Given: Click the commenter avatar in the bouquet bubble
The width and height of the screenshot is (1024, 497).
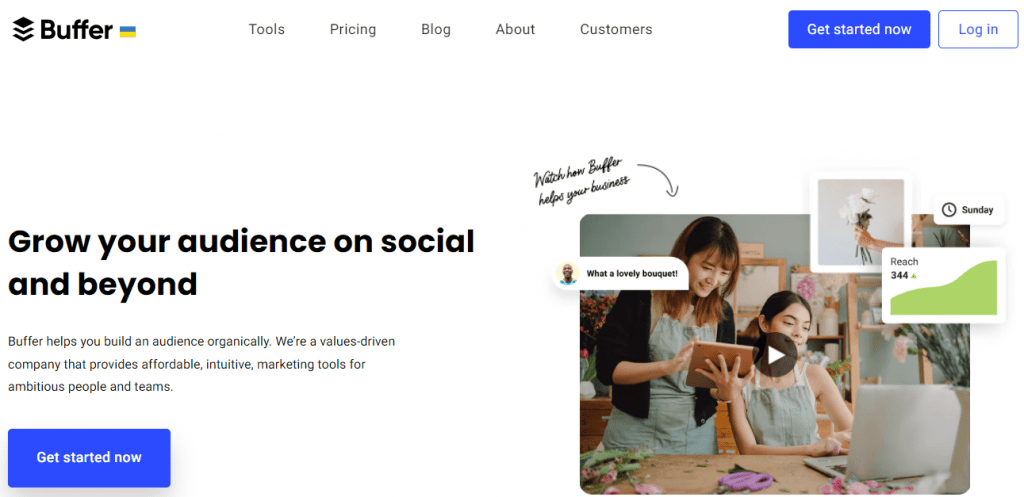Looking at the screenshot, I should coord(568,273).
